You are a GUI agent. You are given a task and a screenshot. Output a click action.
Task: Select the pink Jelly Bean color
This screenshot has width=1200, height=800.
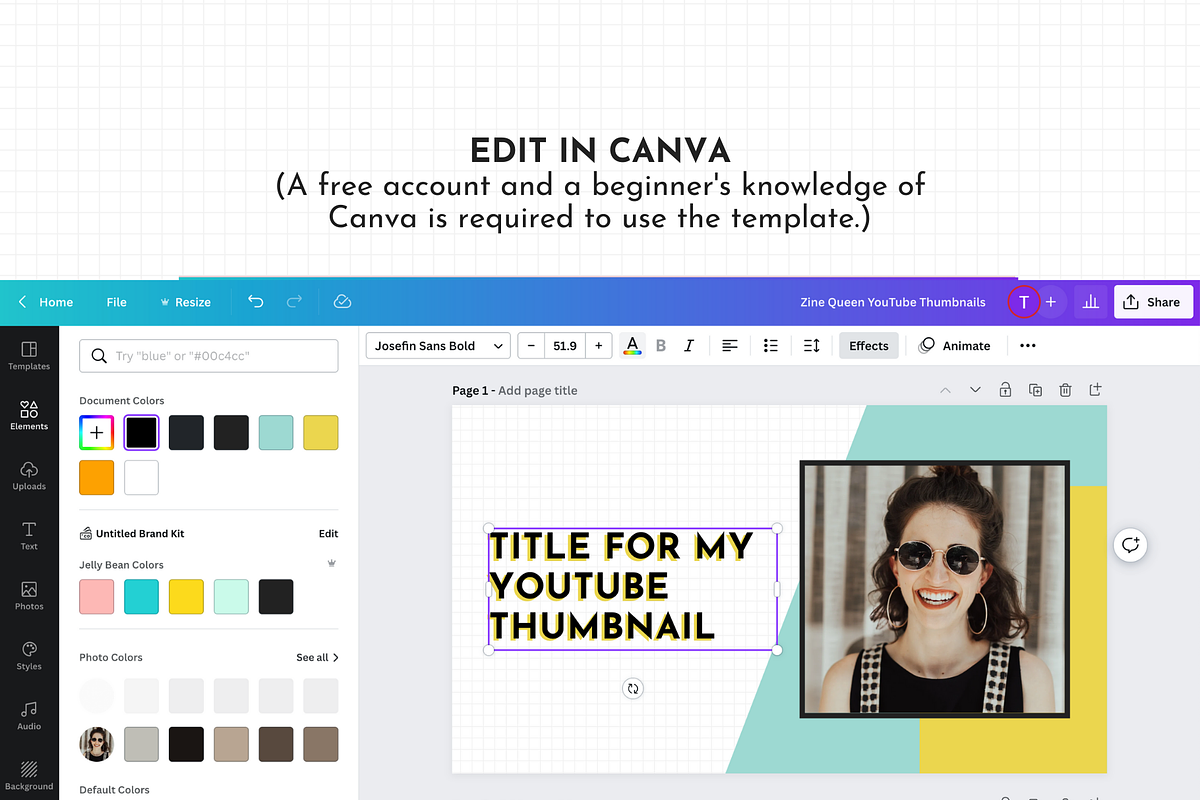(x=96, y=597)
